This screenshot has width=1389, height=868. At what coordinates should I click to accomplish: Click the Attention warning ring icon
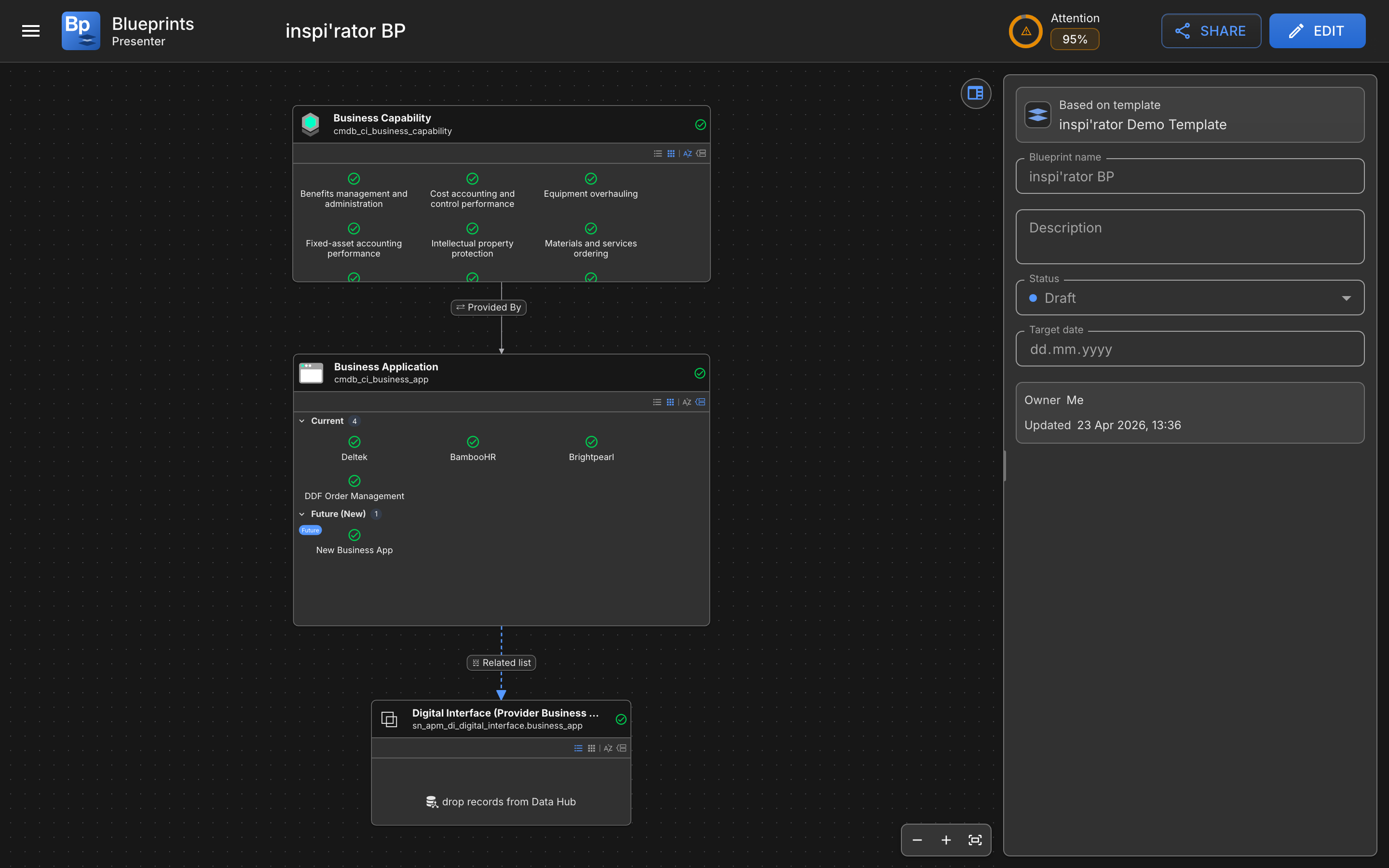[x=1026, y=31]
